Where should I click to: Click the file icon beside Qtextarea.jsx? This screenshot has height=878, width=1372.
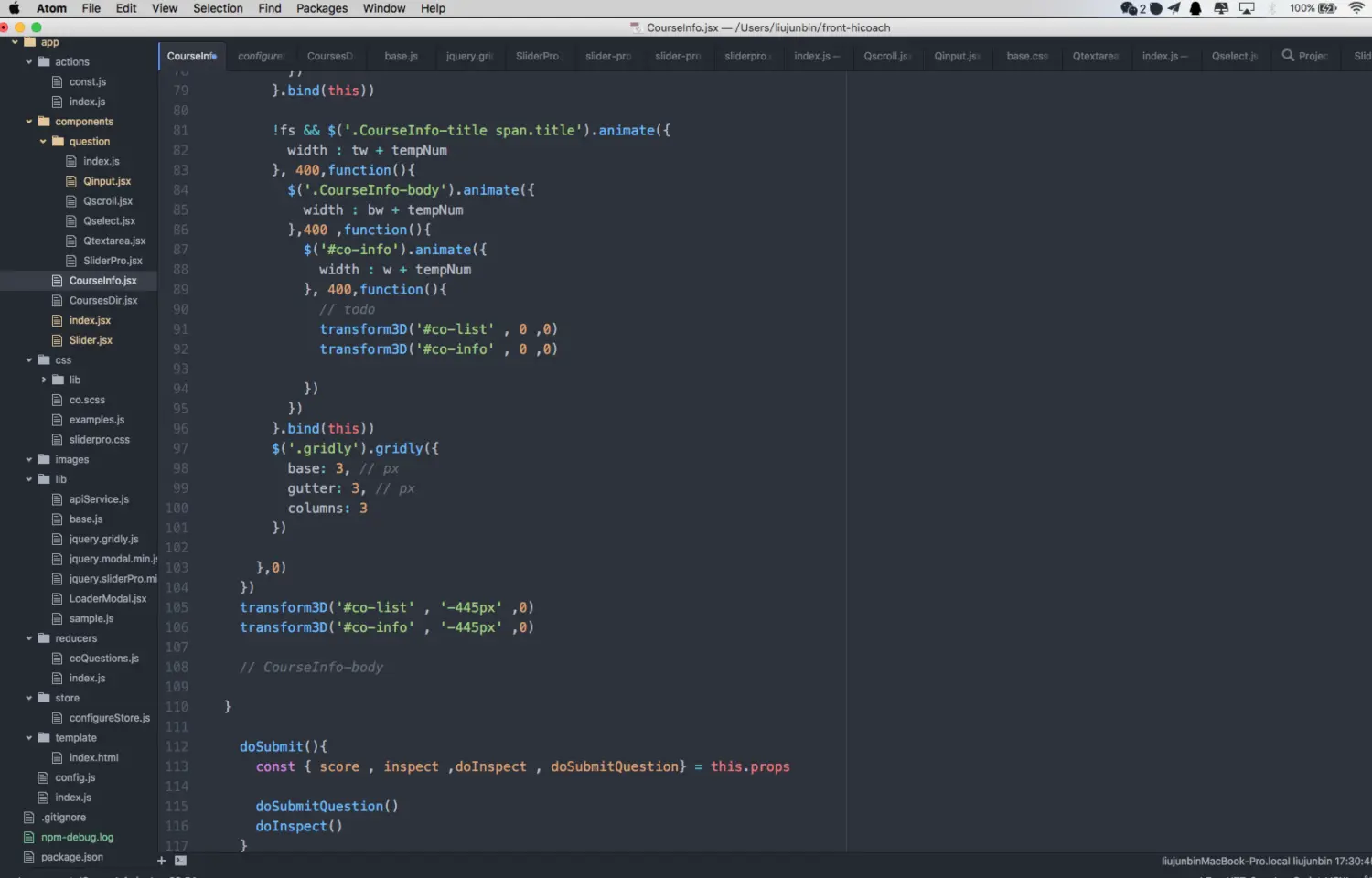coord(71,241)
